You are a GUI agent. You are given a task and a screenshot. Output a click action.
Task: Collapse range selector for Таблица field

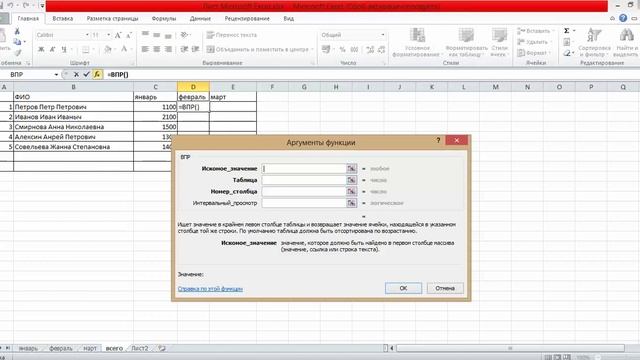(351, 180)
